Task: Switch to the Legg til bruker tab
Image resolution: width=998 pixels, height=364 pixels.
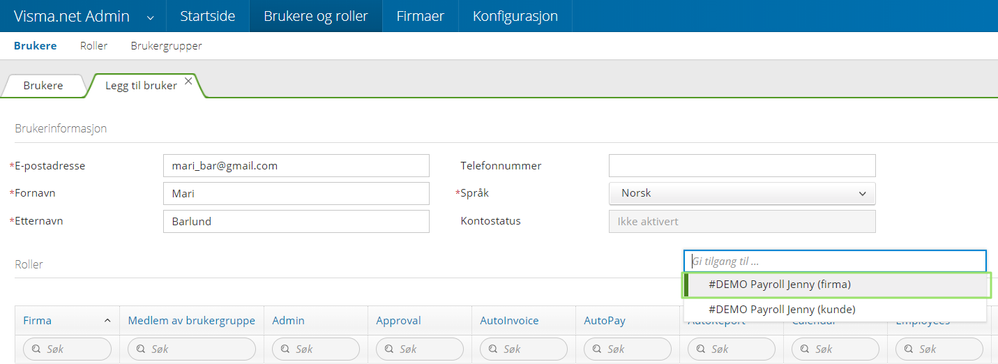Action: (x=141, y=85)
